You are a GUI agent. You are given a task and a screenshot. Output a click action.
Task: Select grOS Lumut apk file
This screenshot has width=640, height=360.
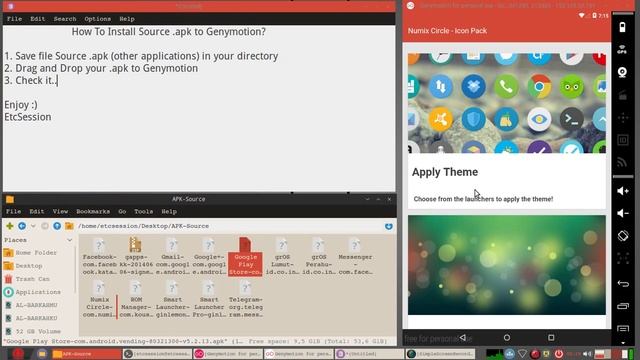click(282, 256)
